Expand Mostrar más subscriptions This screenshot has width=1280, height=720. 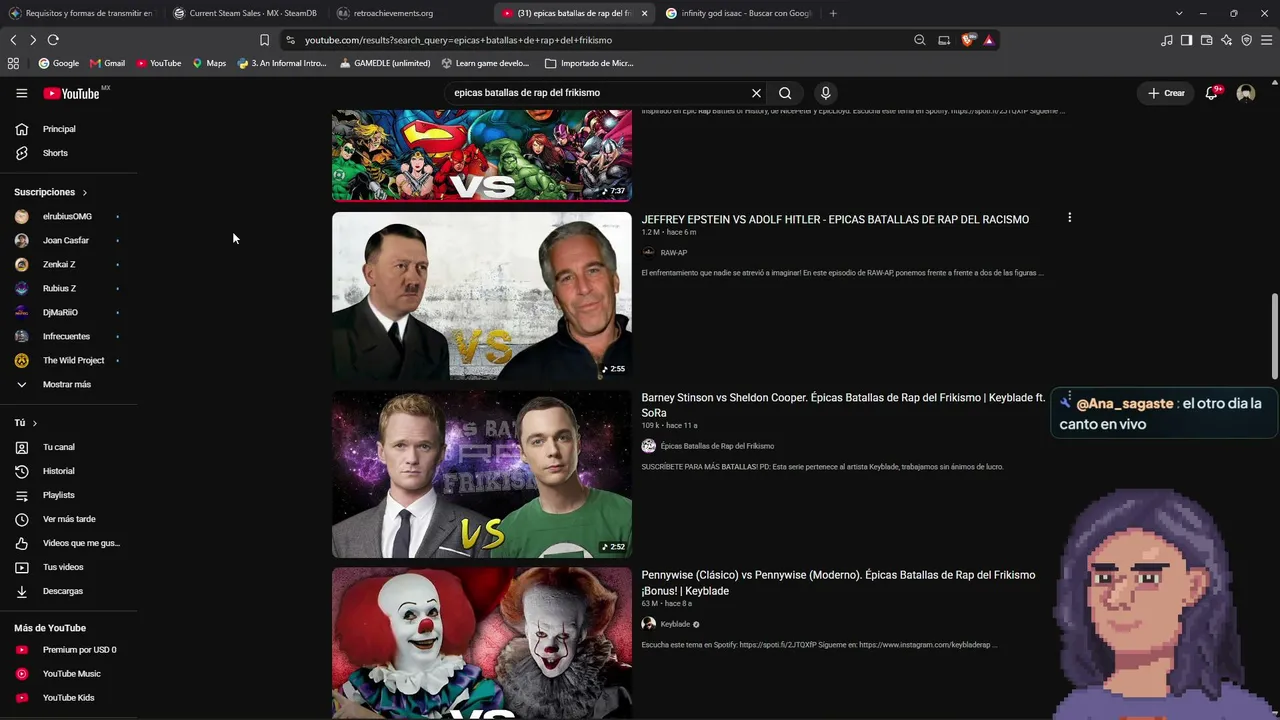tap(69, 384)
